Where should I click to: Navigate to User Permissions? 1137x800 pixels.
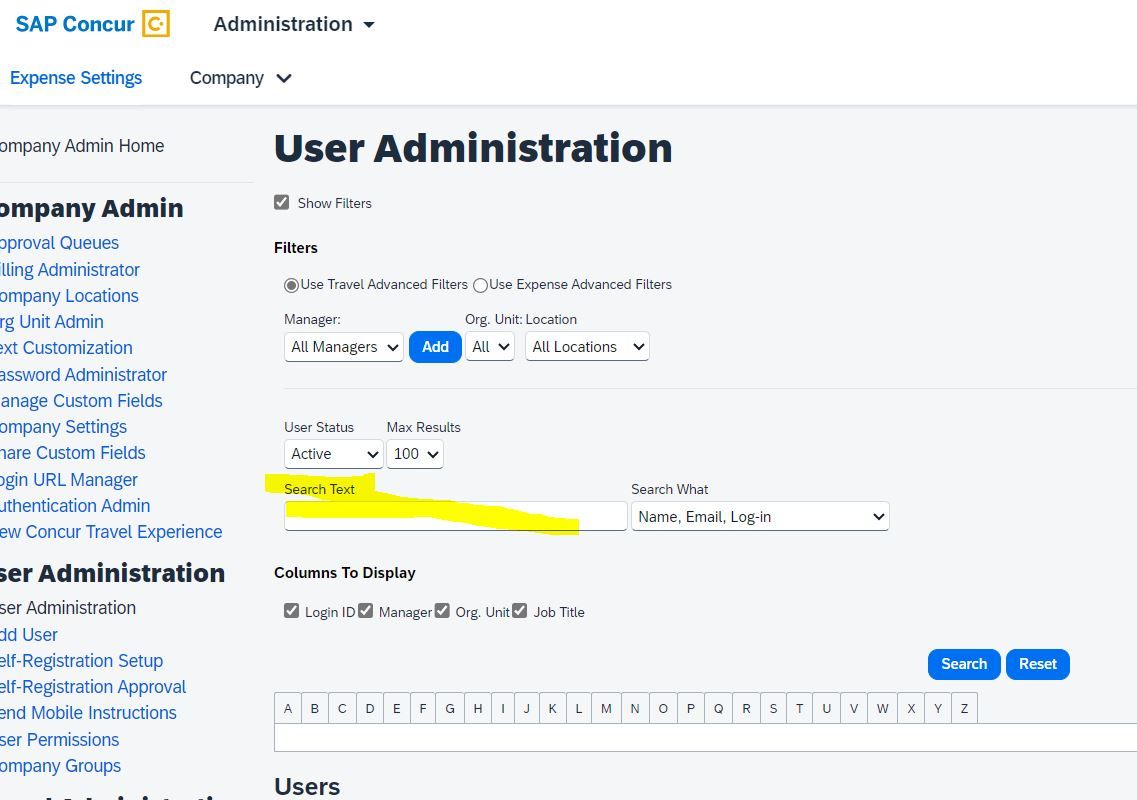60,739
